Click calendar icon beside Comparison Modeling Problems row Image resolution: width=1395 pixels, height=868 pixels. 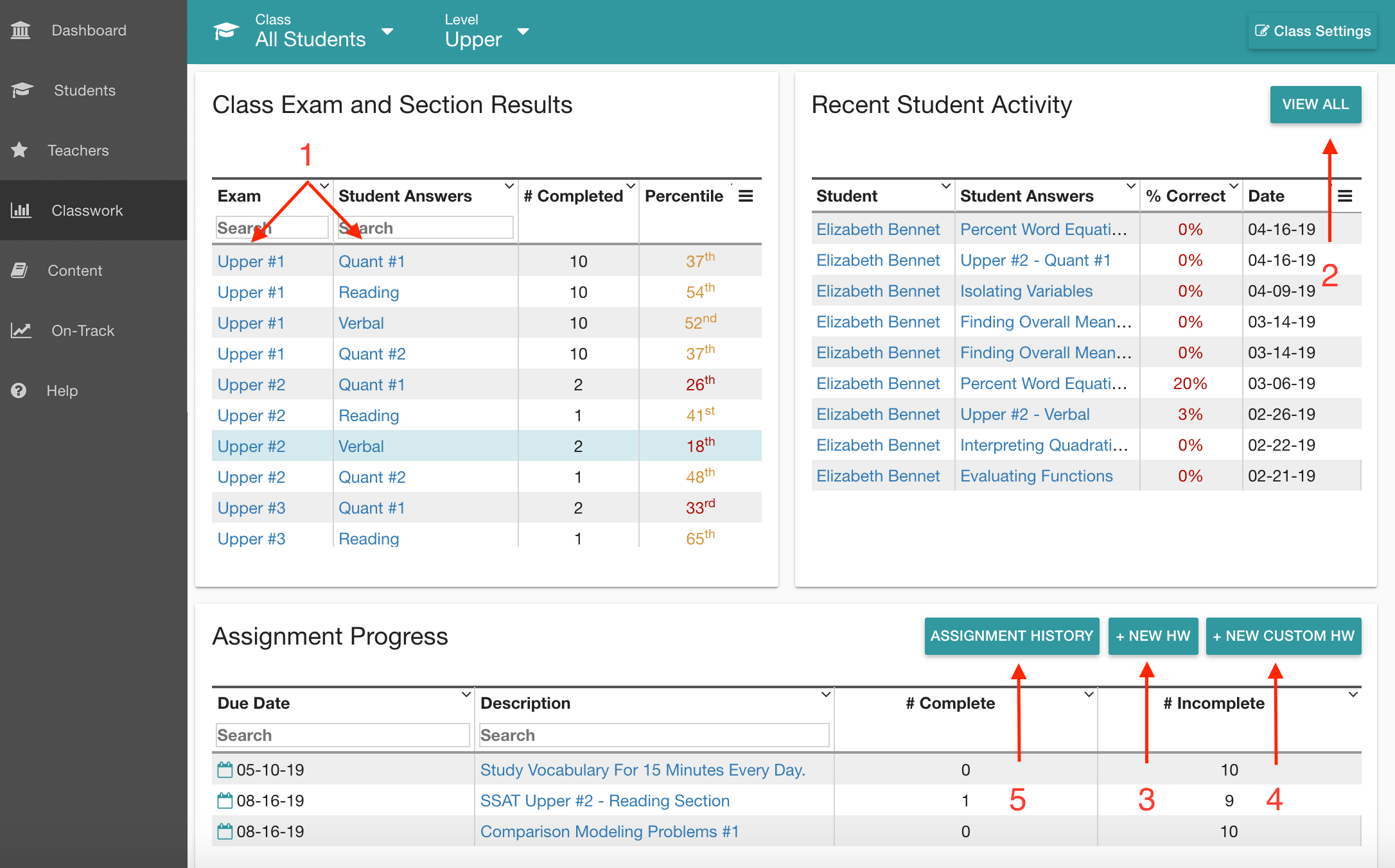pos(225,831)
